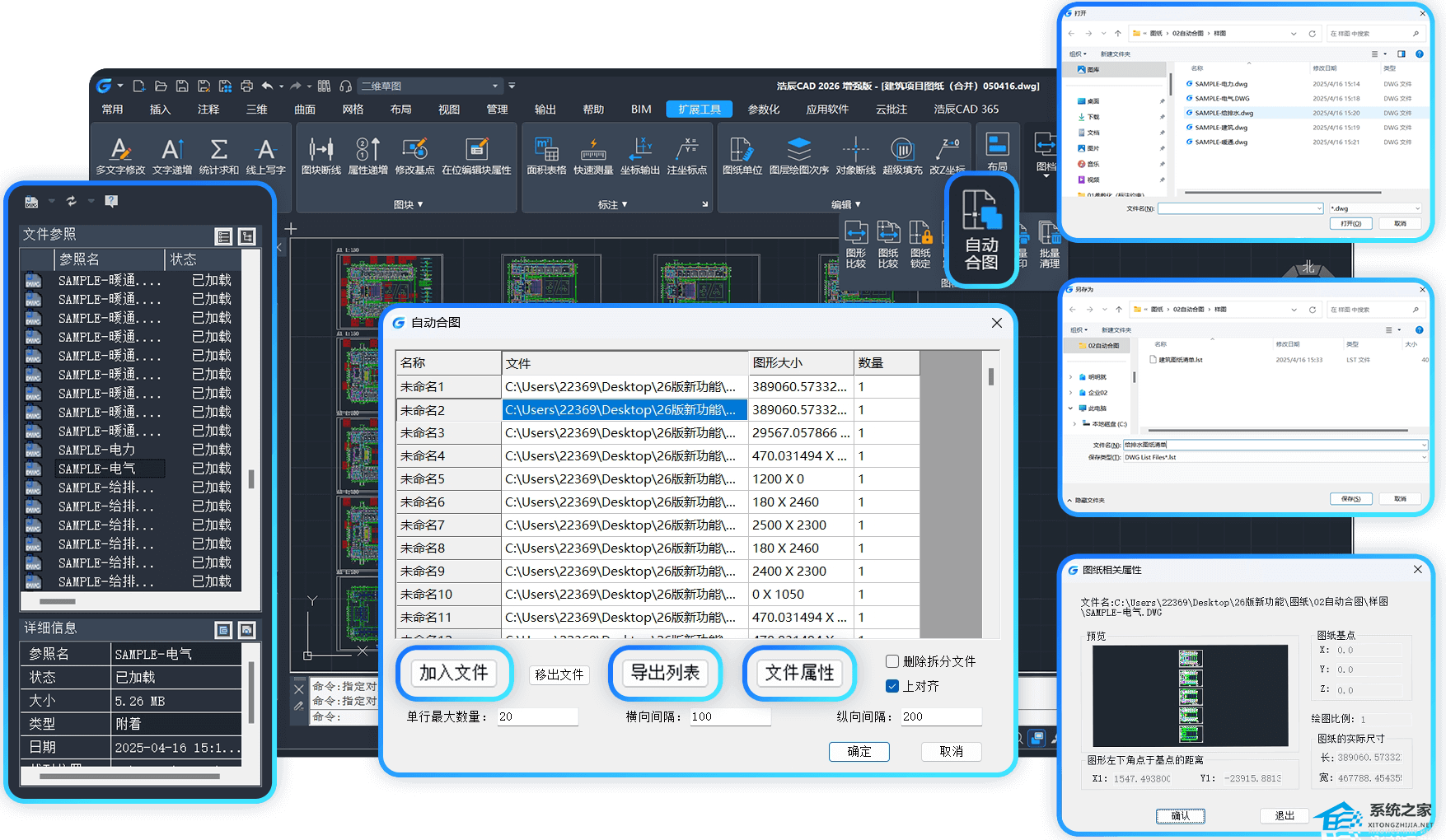This screenshot has width=1446, height=840.
Task: Switch to the 扩展工具 ribbon tab
Action: [x=699, y=110]
